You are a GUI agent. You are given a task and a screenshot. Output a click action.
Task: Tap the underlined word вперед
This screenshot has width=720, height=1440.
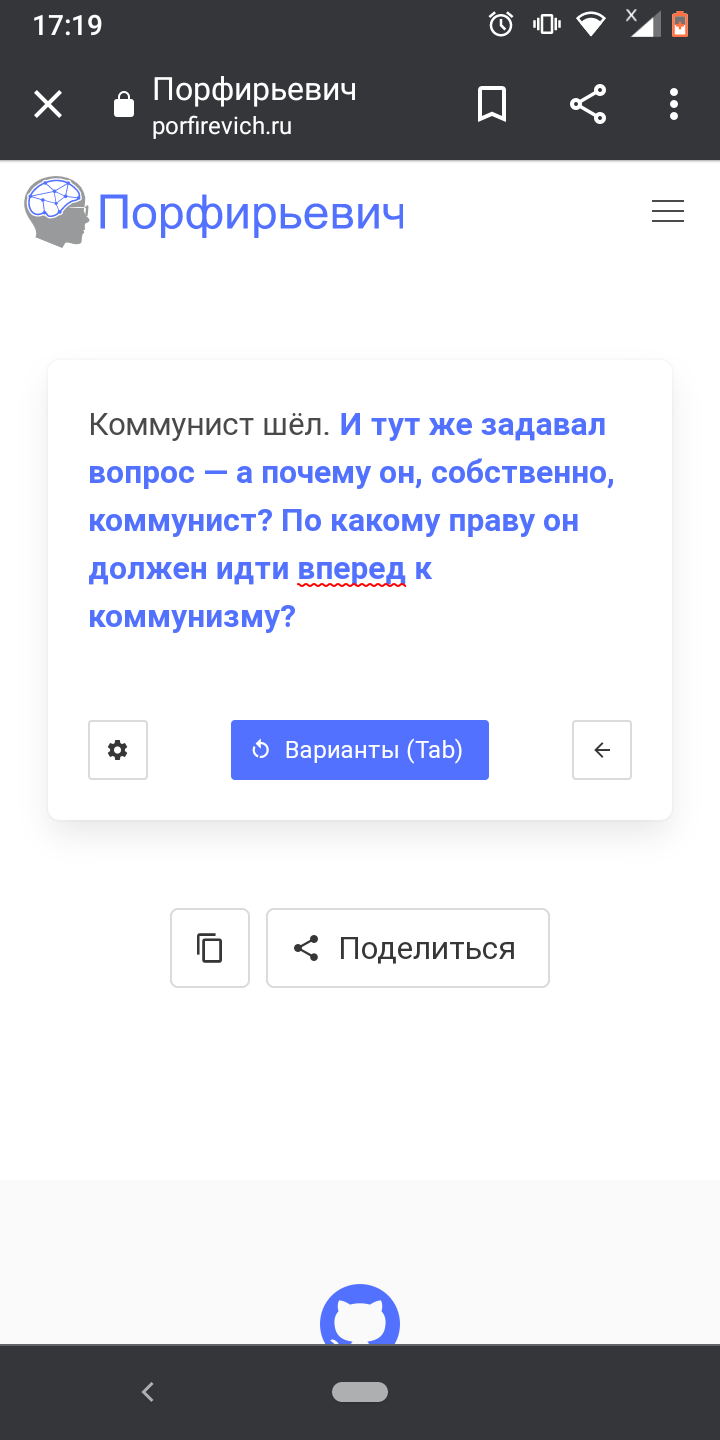click(351, 570)
